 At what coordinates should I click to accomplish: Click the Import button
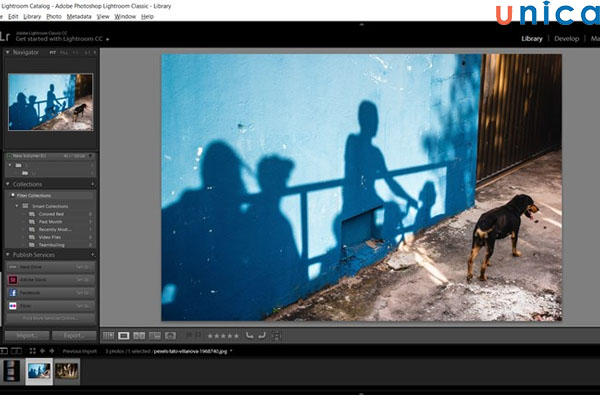26,335
